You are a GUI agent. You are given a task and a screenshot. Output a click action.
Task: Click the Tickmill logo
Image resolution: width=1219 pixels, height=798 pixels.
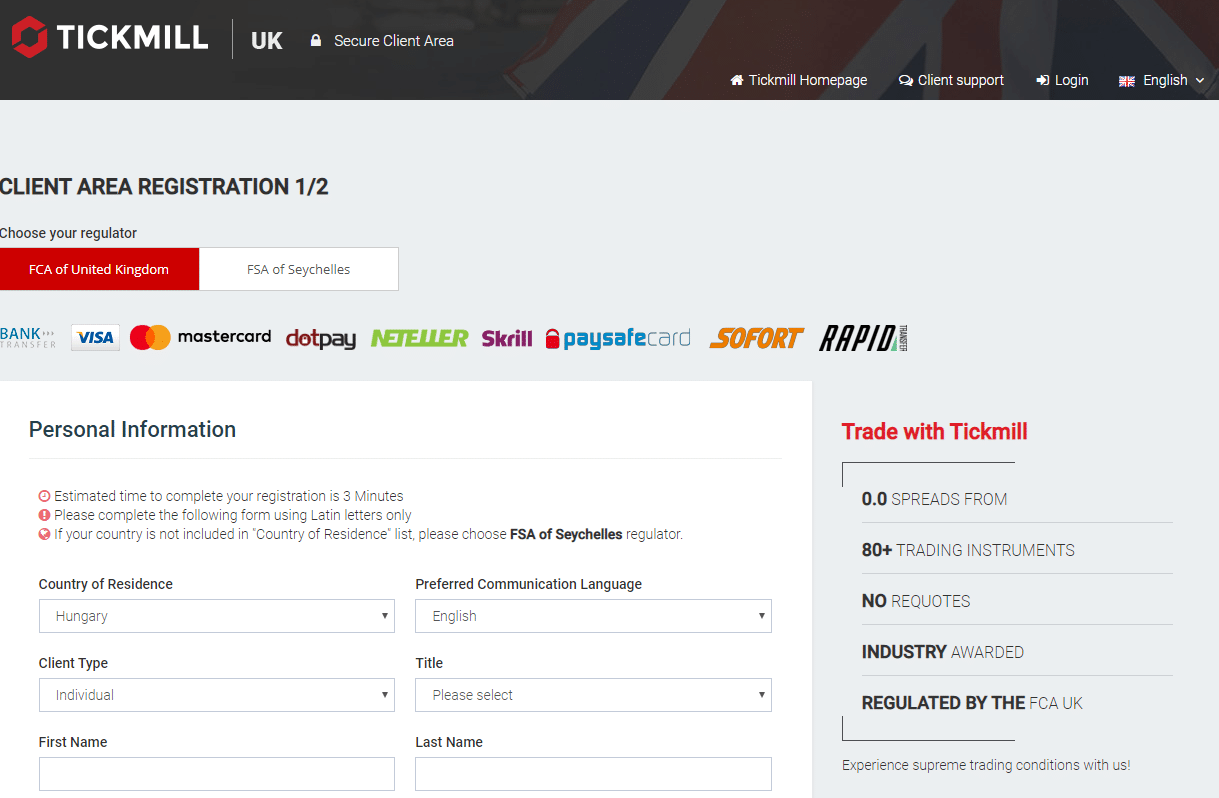(x=109, y=38)
